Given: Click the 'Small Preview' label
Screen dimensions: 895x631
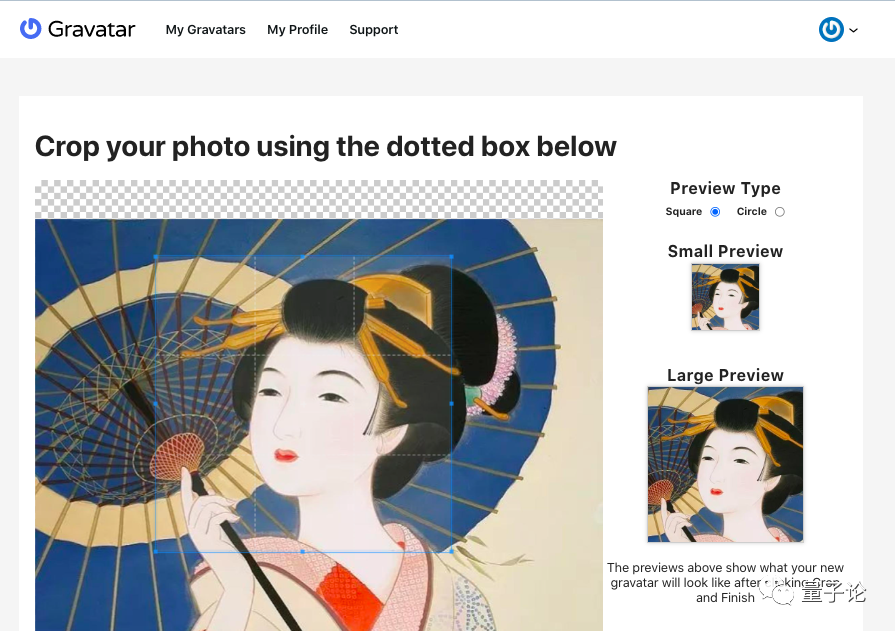Looking at the screenshot, I should [x=725, y=251].
